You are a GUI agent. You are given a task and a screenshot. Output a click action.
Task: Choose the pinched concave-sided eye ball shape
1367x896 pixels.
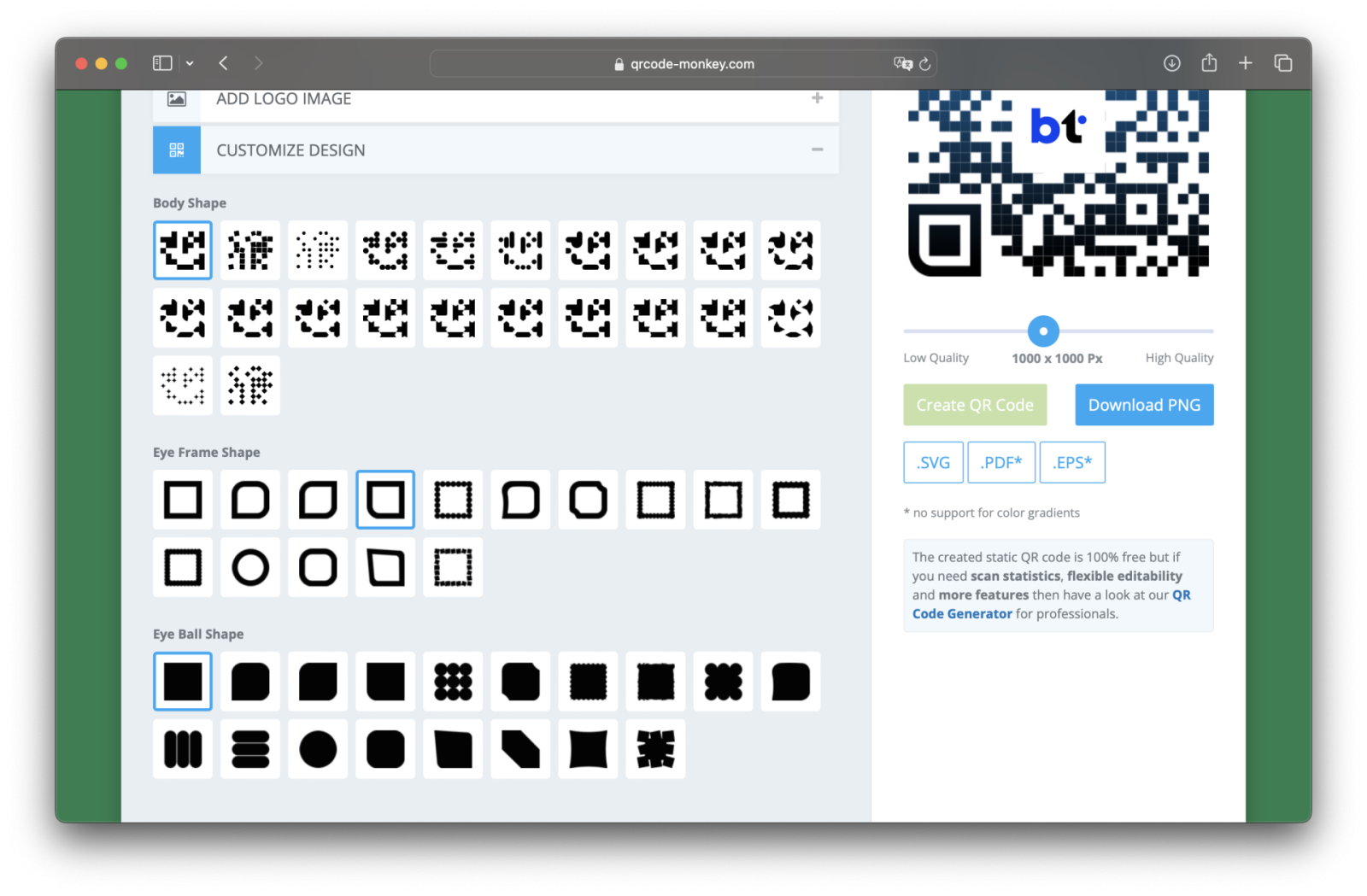coord(588,749)
